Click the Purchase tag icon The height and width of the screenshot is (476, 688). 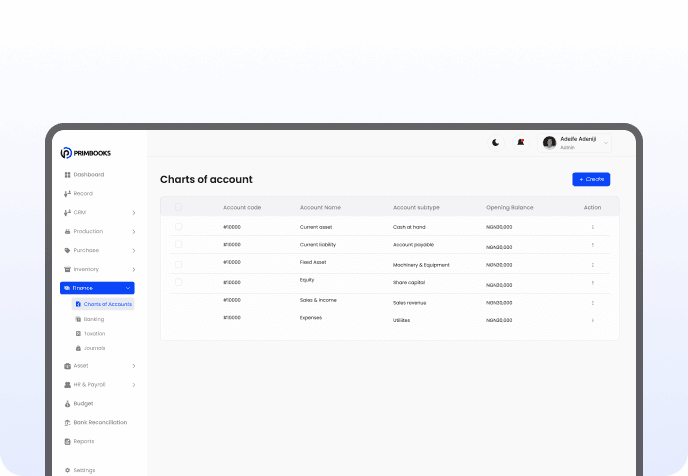67,250
